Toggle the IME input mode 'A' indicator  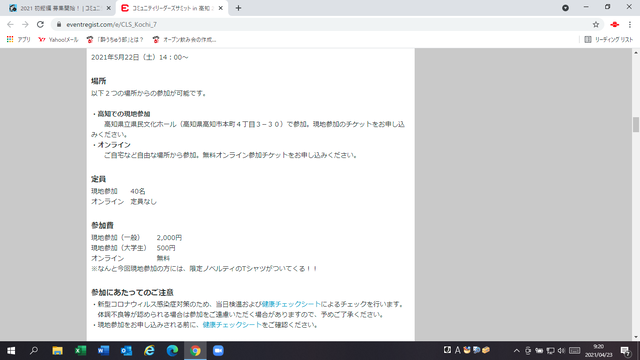coord(458,350)
